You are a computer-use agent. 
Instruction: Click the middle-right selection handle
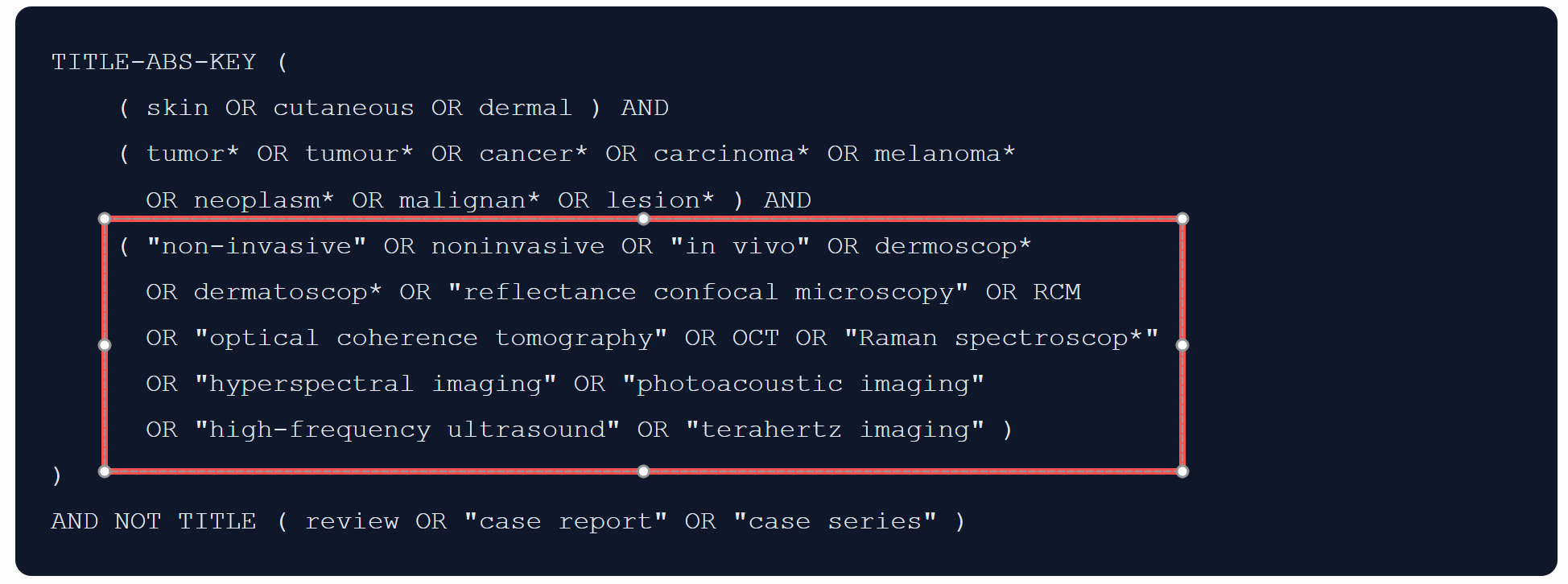tap(1182, 345)
